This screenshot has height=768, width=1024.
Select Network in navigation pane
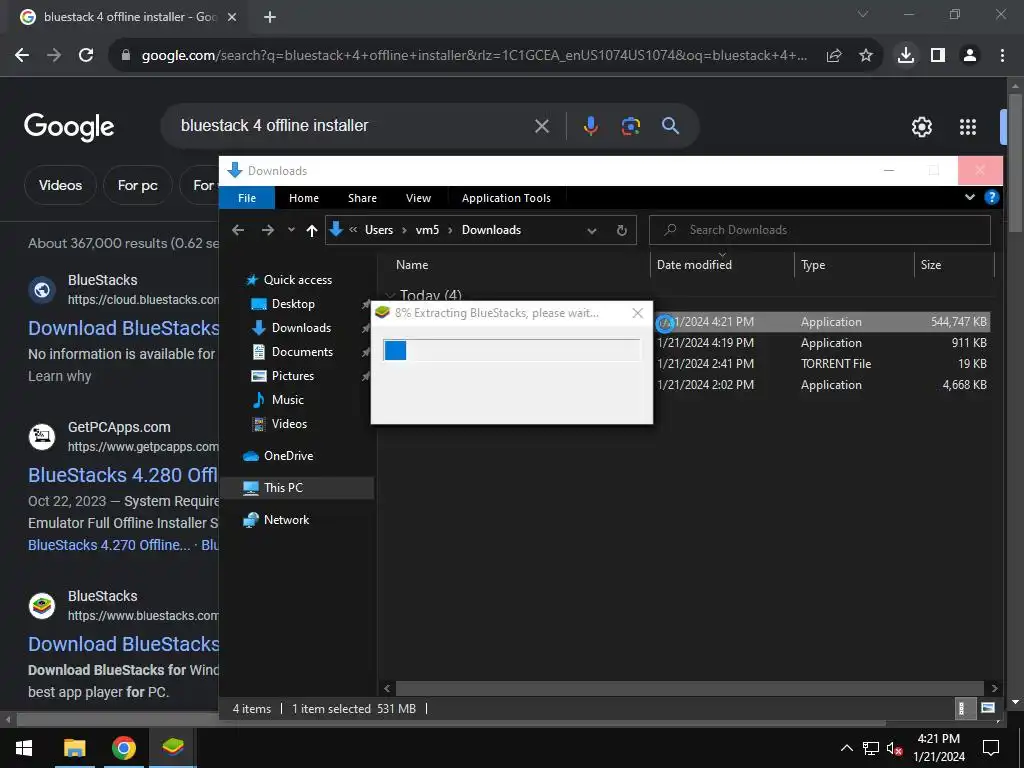pos(286,520)
